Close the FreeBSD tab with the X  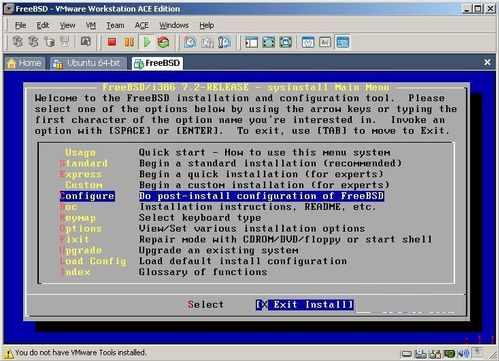tap(487, 62)
